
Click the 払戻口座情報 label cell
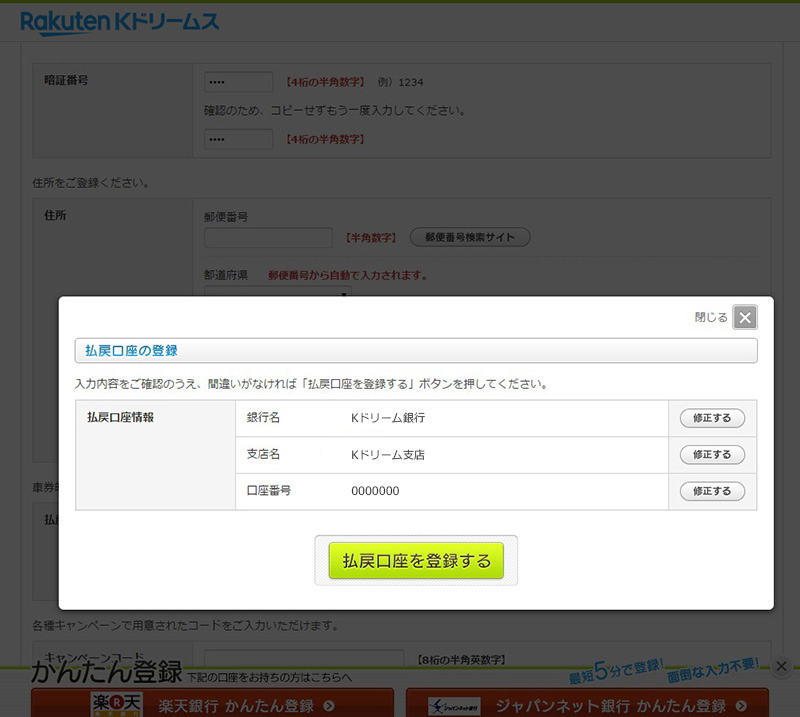pyautogui.click(x=155, y=455)
